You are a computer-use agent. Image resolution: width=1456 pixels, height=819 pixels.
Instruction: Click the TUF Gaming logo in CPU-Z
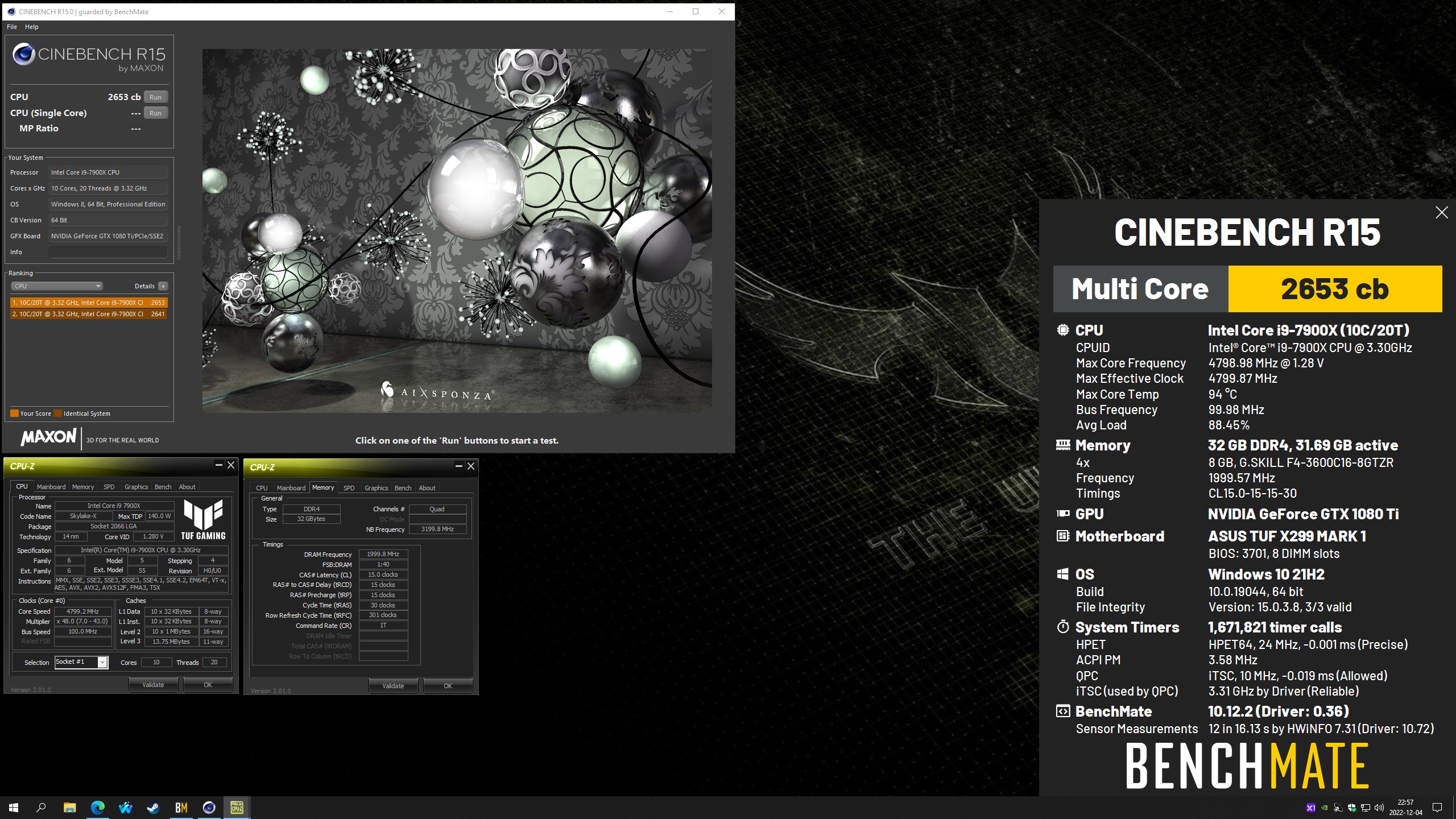coord(203,519)
